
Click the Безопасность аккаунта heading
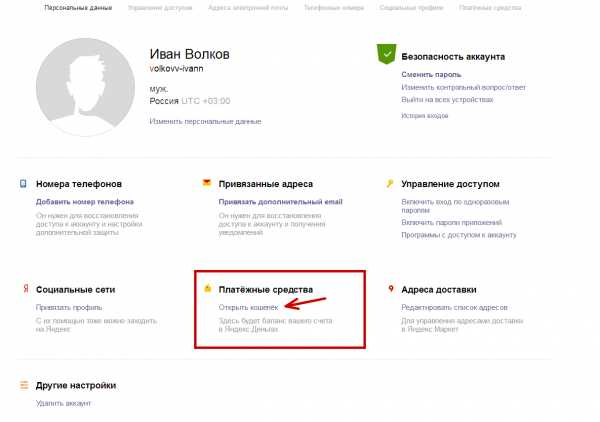pos(453,57)
